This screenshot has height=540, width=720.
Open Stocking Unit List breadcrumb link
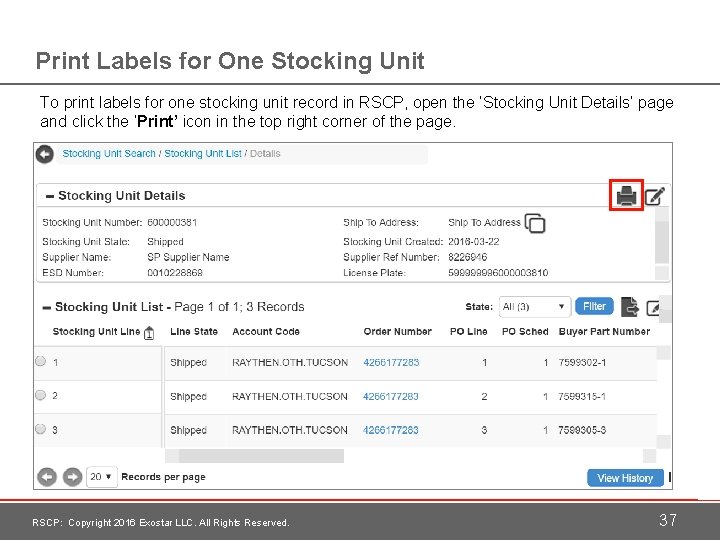pyautogui.click(x=202, y=154)
